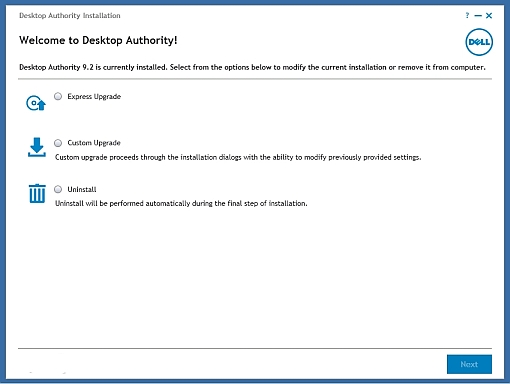Click the Express Upgrade disc arrow icon
This screenshot has height=384, width=510.
[36, 103]
